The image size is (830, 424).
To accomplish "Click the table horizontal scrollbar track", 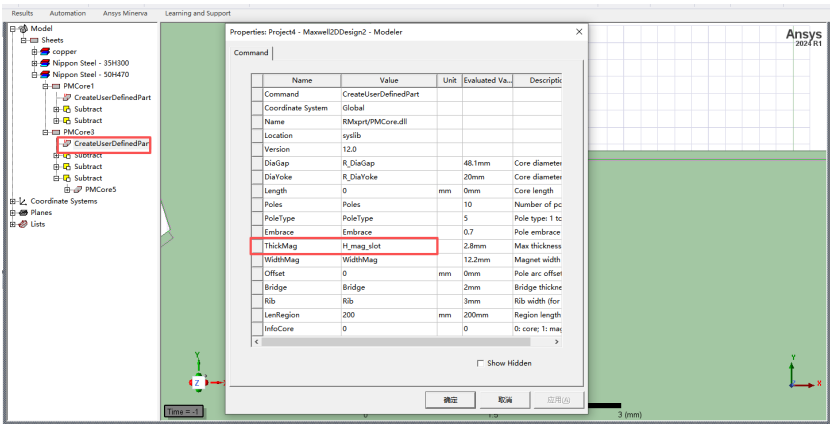I will click(407, 342).
